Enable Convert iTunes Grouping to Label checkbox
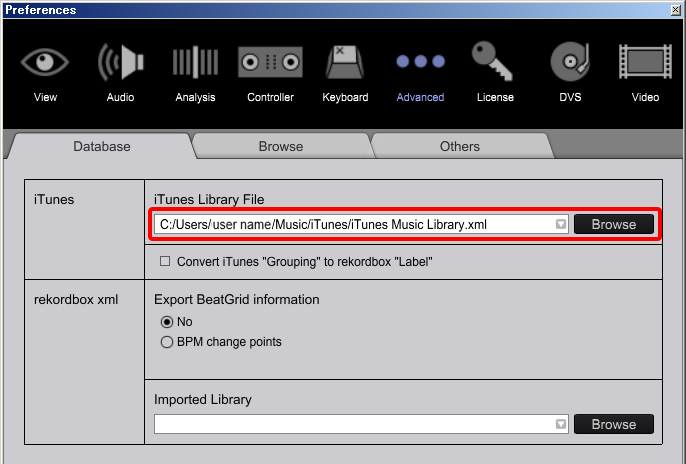The width and height of the screenshot is (686, 464). tap(165, 262)
